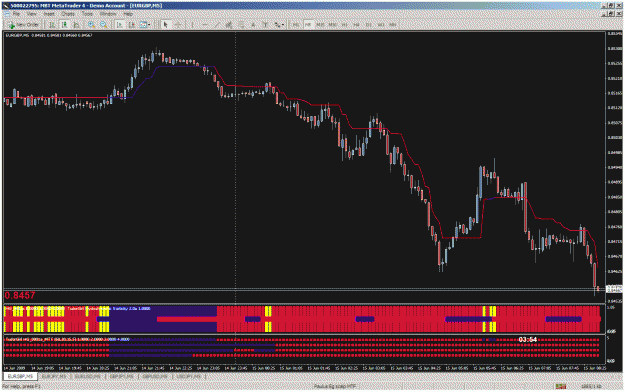Select the horizontal line drawing tool
This screenshot has width=625, height=392.
204,25
